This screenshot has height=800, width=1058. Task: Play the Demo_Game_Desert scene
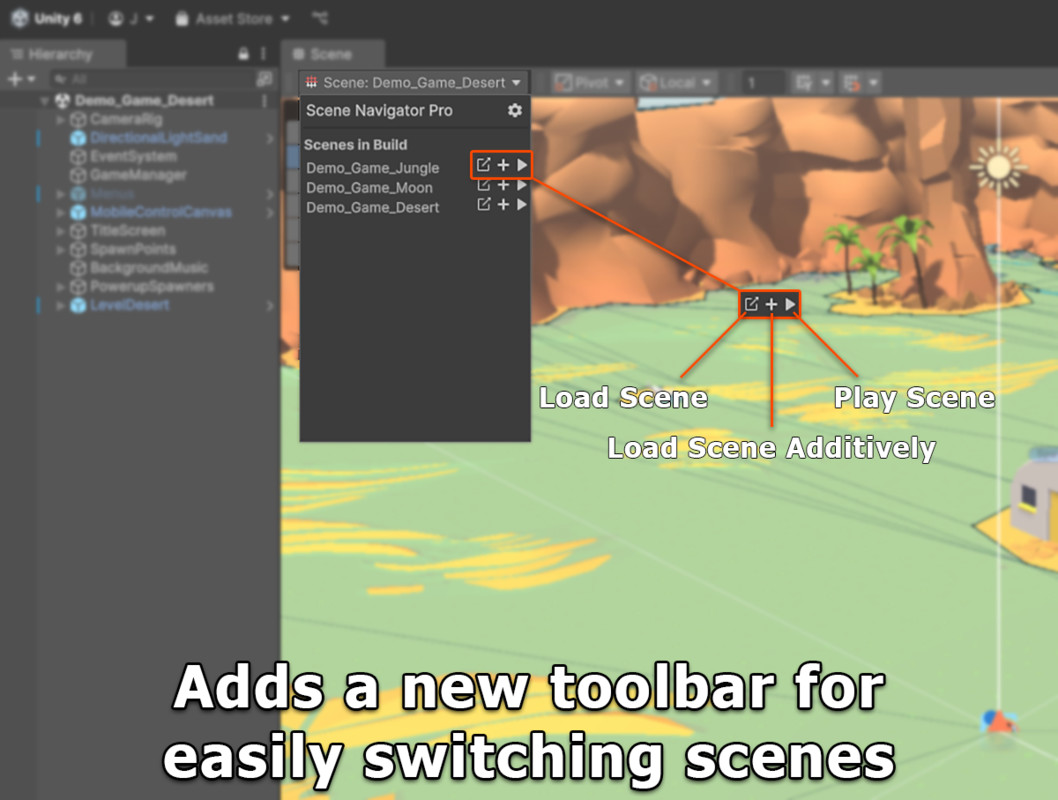(522, 204)
